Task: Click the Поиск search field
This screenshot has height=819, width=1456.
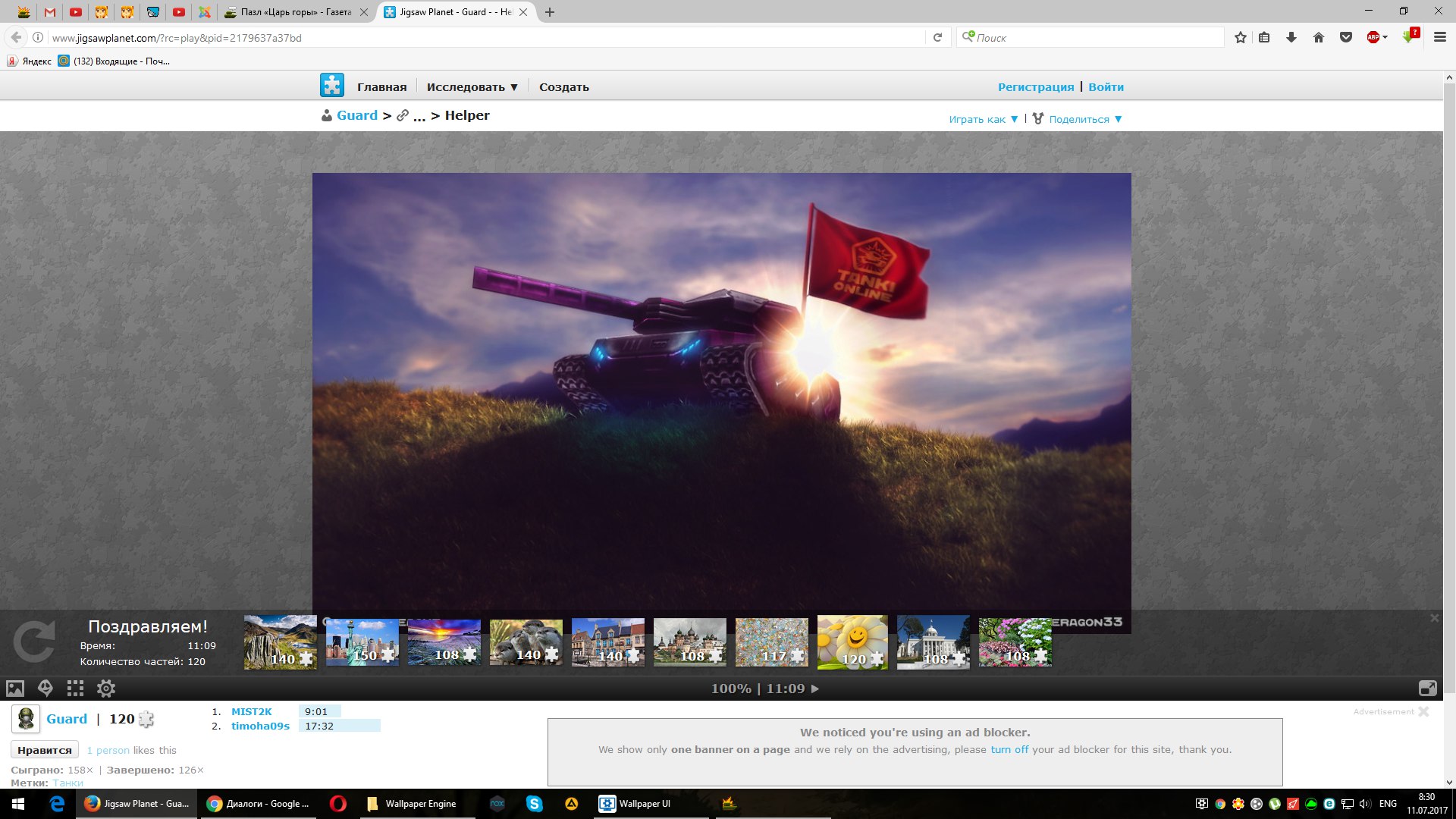Action: [x=1092, y=37]
